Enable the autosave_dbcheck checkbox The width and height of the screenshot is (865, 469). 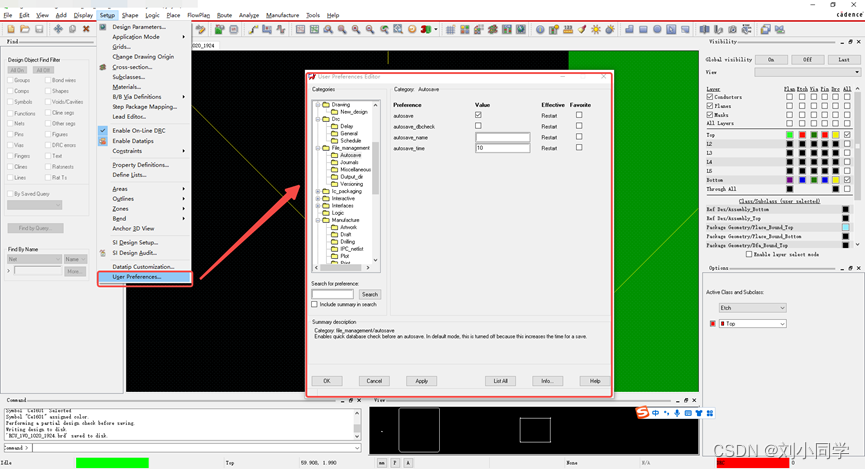(478, 126)
